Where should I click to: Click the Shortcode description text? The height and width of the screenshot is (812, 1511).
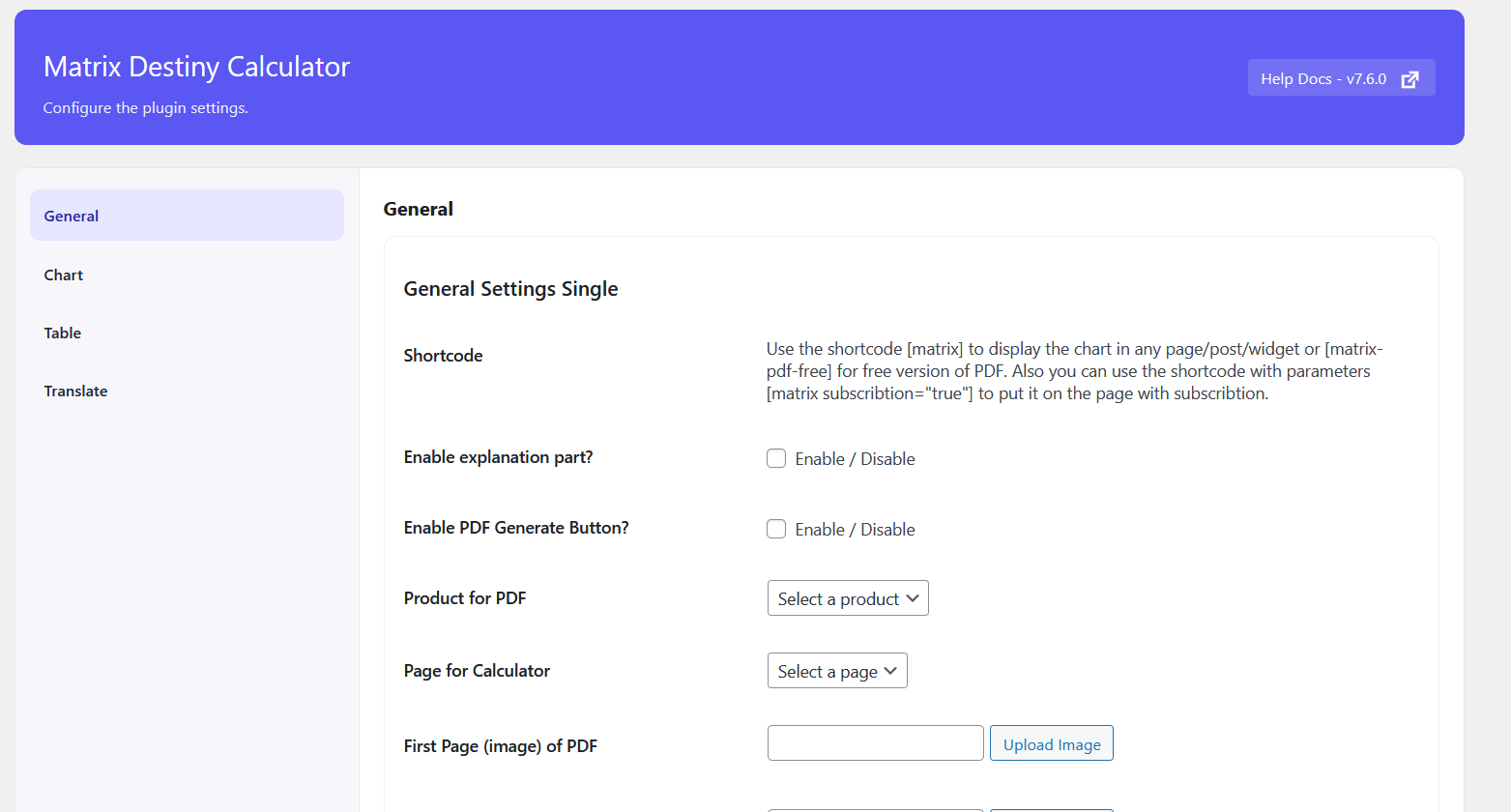point(1073,371)
